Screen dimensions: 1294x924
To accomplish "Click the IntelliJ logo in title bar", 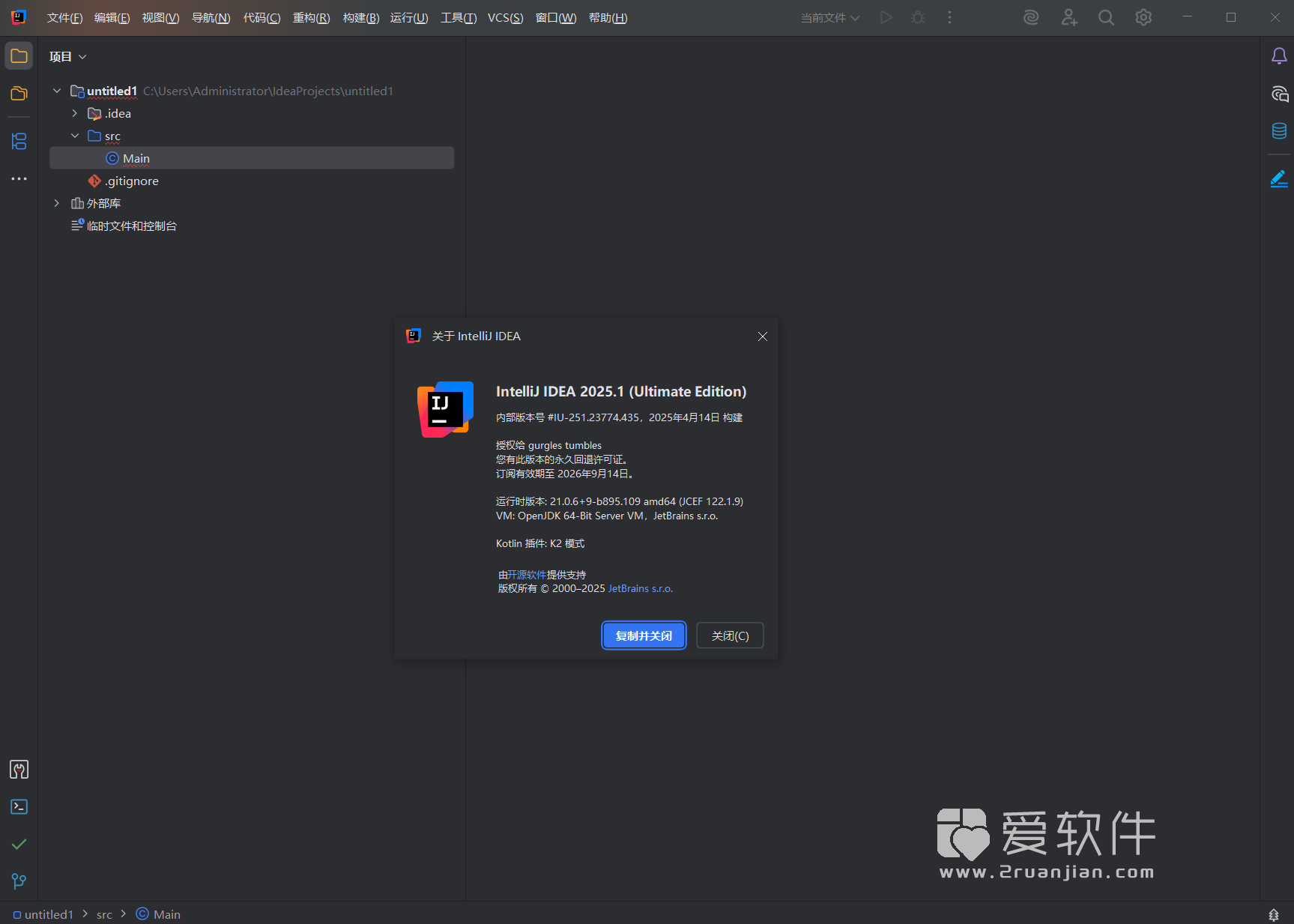I will pos(19,17).
